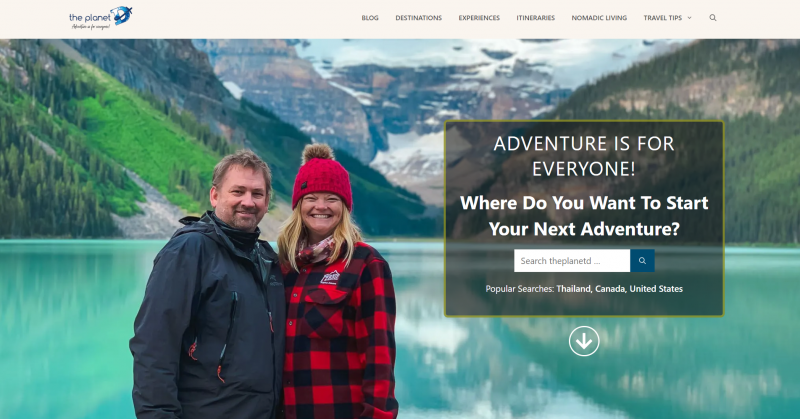Click the circled down-arrow icon

coord(584,341)
